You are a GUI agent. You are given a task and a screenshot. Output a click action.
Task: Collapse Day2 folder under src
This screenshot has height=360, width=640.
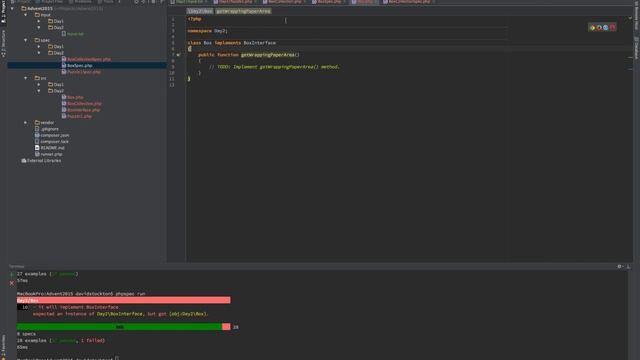pyautogui.click(x=39, y=91)
